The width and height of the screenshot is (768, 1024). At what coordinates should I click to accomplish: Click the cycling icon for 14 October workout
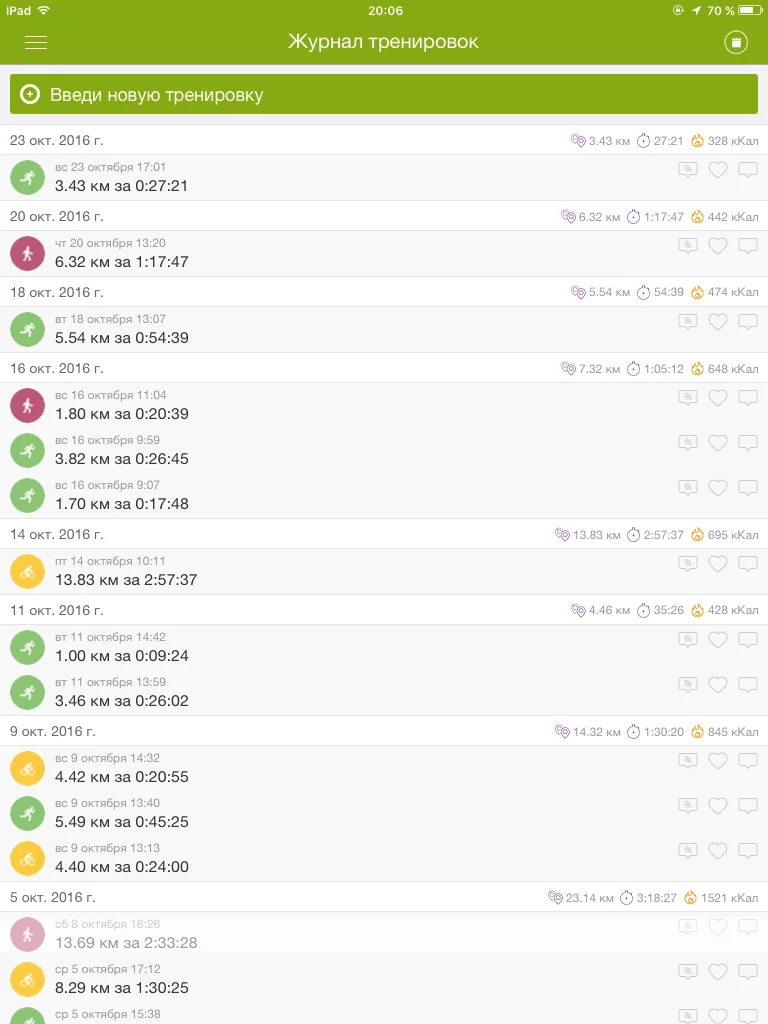tap(28, 571)
